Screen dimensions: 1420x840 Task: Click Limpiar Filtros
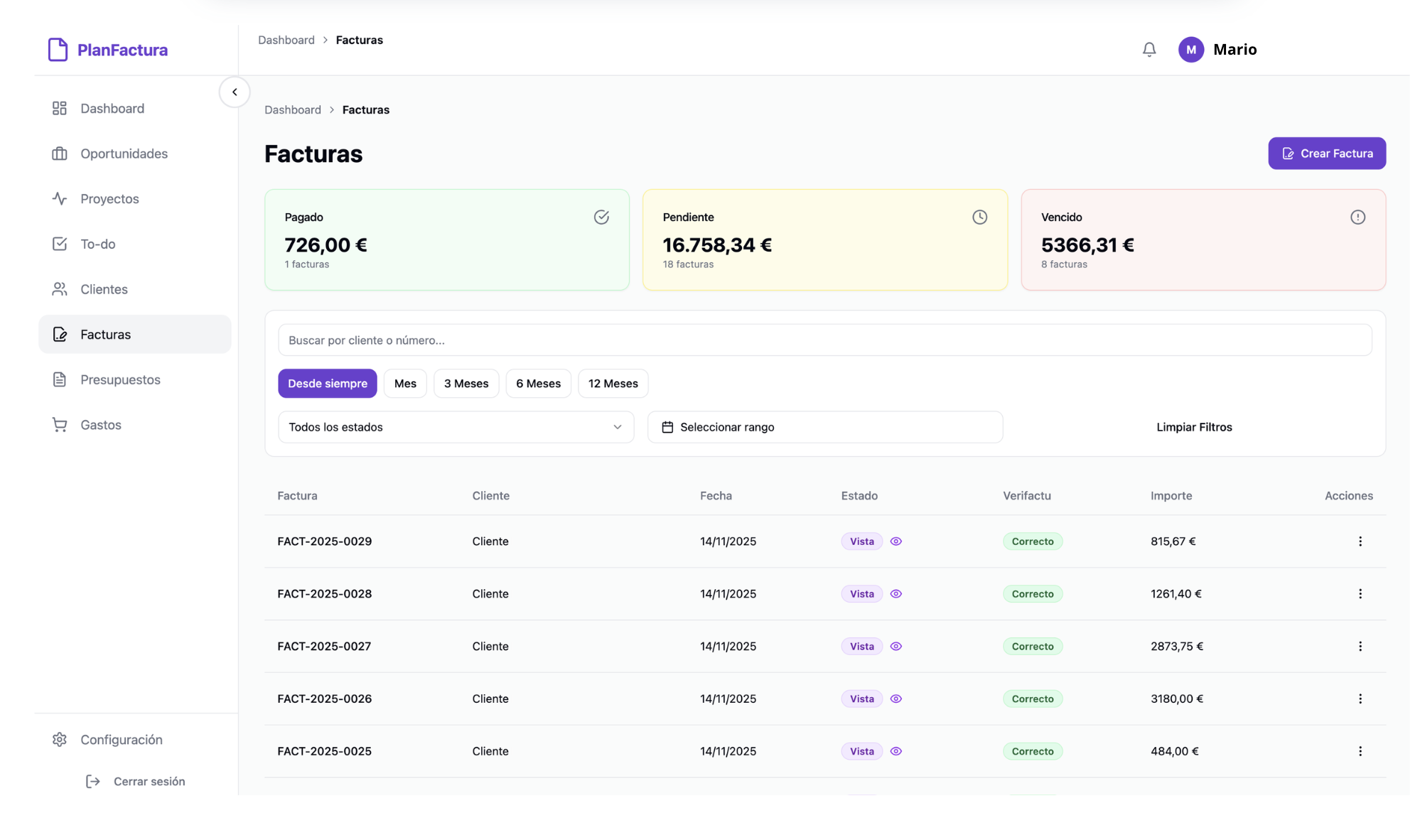pyautogui.click(x=1193, y=427)
